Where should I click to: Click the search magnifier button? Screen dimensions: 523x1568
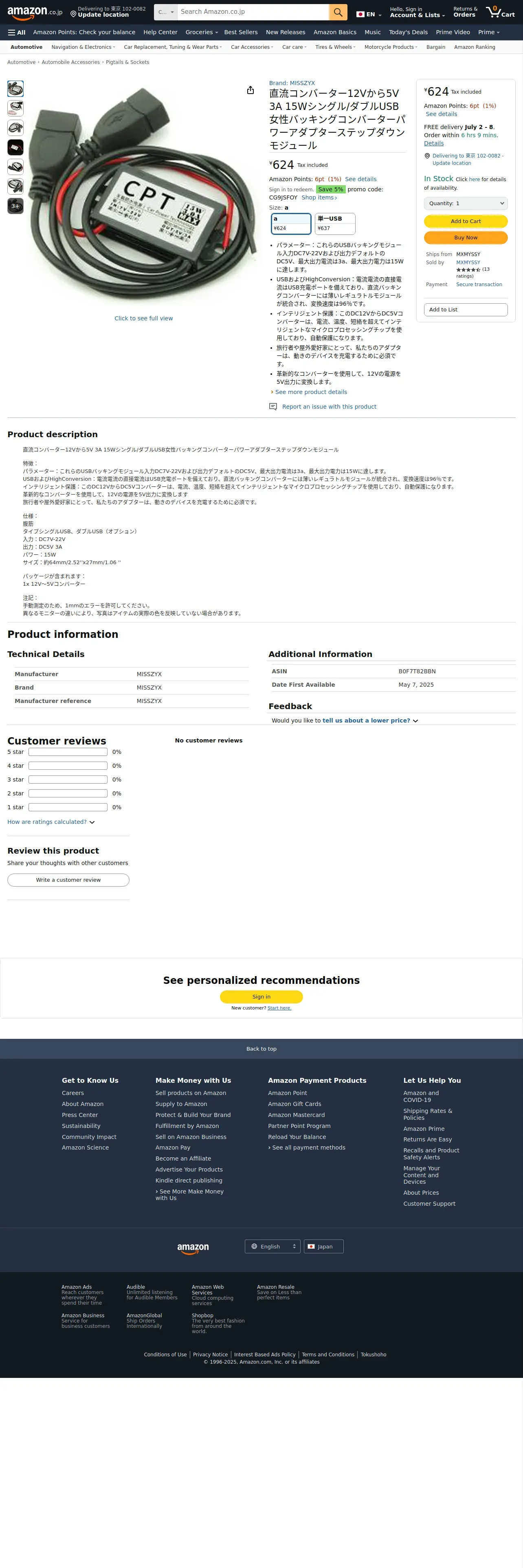(338, 11)
